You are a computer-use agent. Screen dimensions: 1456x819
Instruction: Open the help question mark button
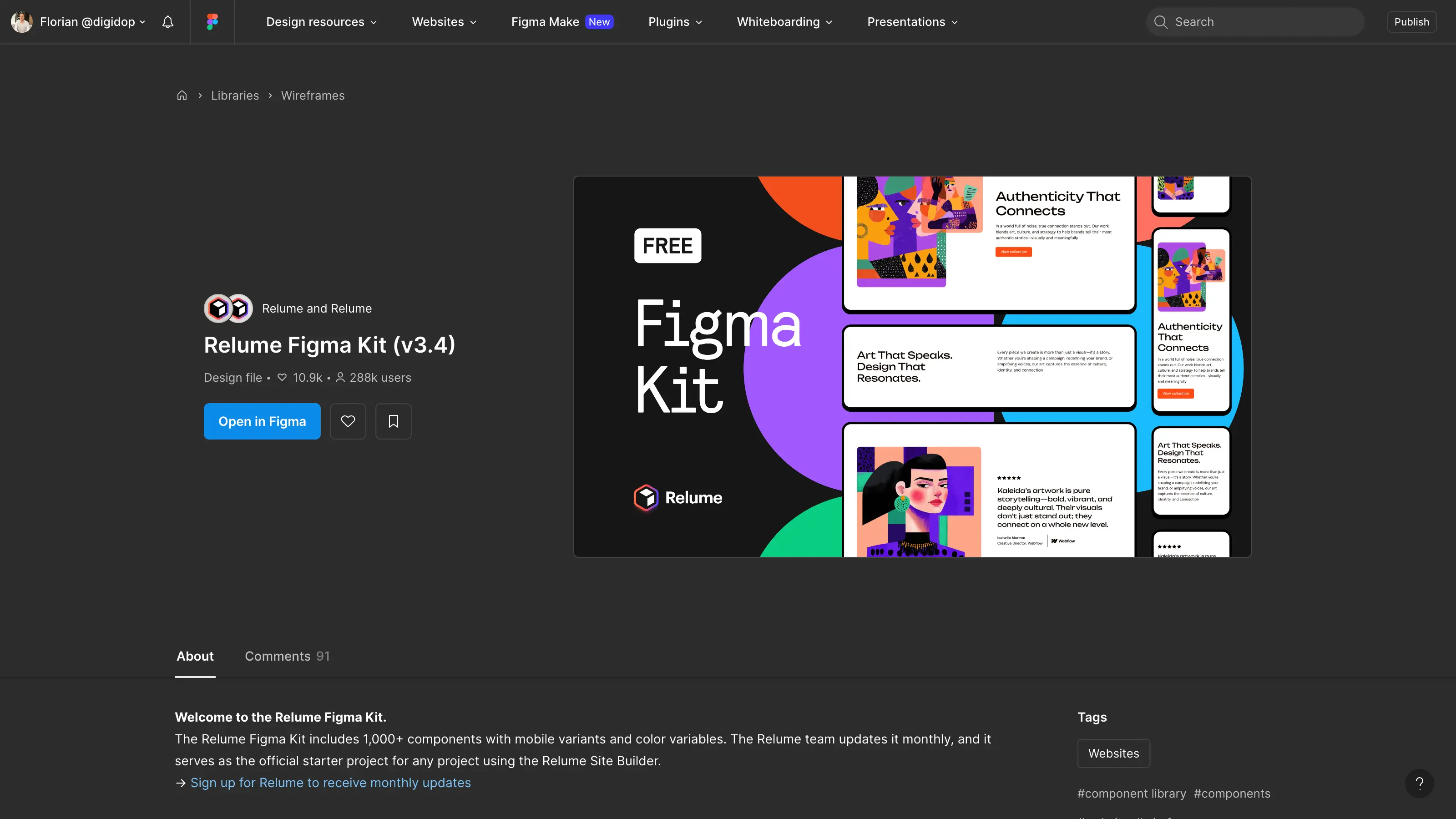(1419, 783)
